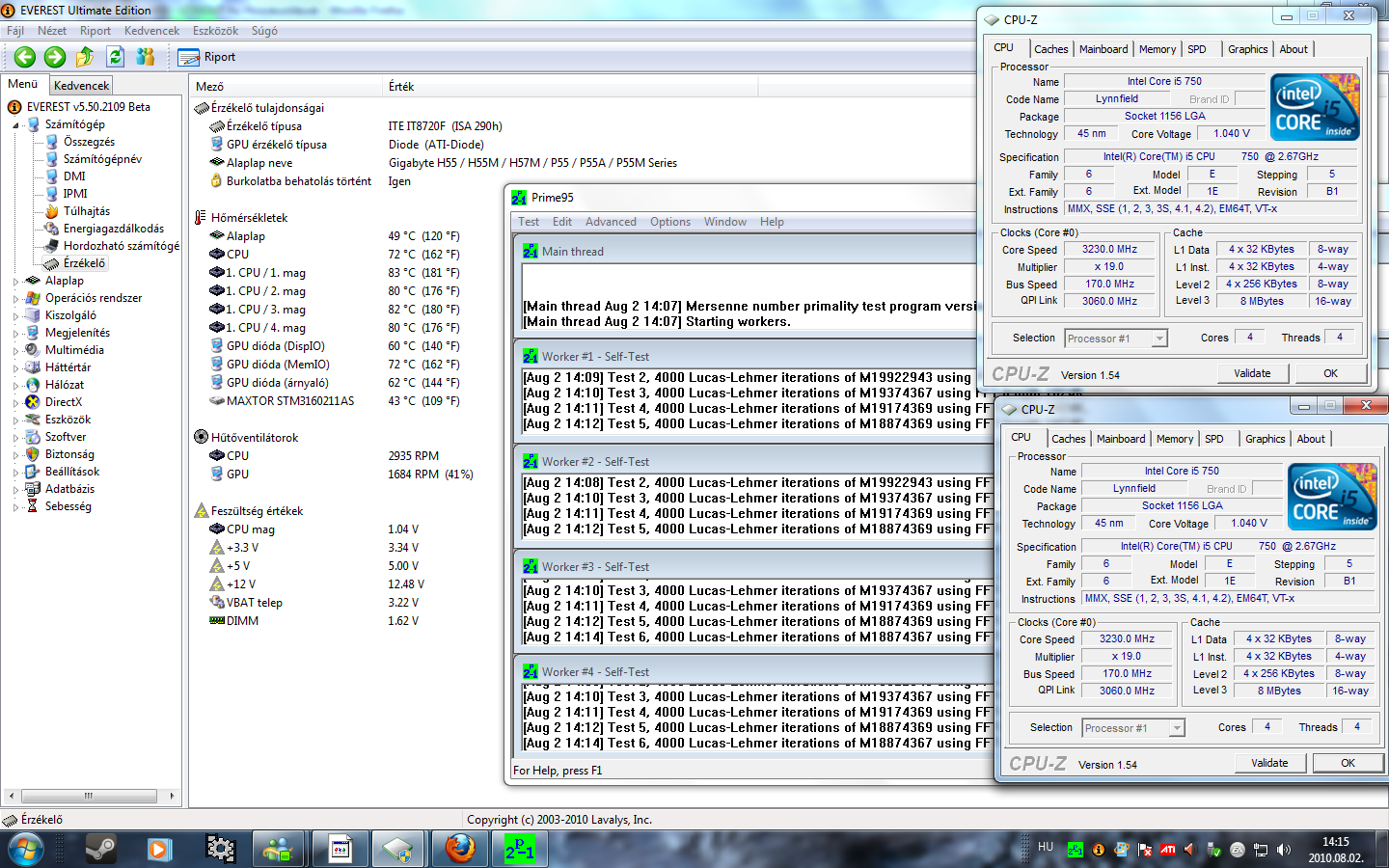Click the Hűtőventilátorok fan section icon
The width and height of the screenshot is (1389, 868).
[202, 438]
